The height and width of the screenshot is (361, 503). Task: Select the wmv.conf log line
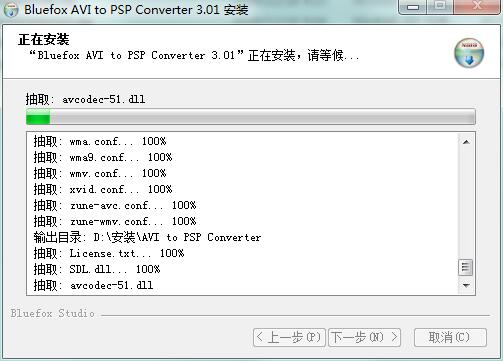click(x=100, y=173)
